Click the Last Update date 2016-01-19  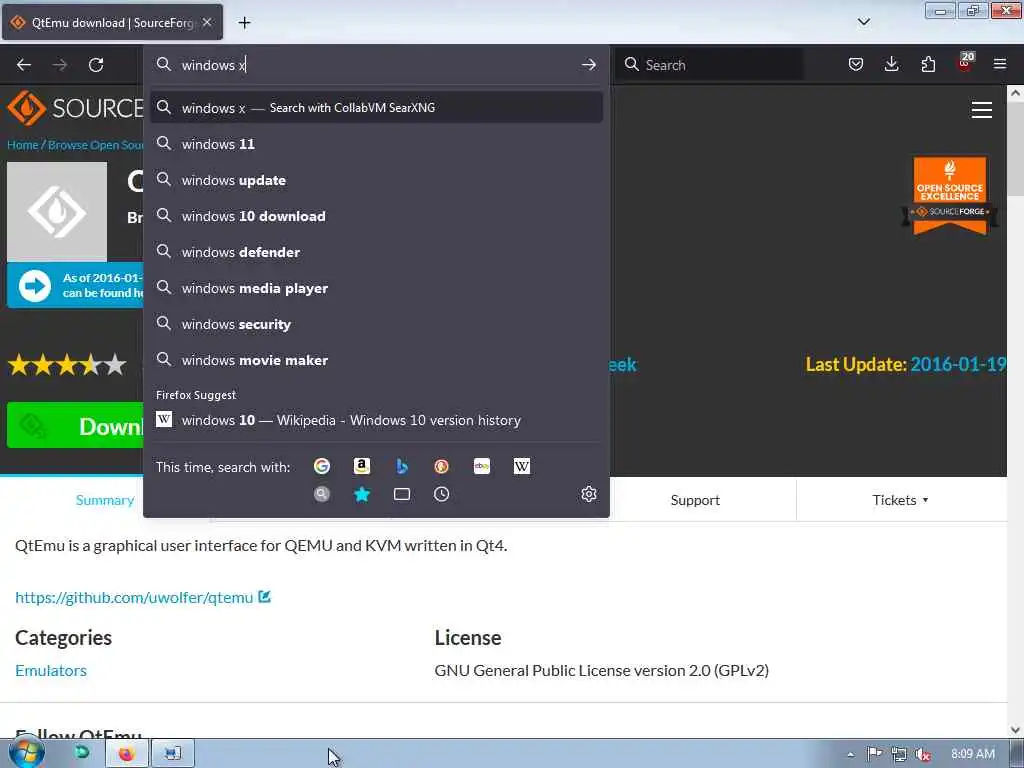pos(958,364)
